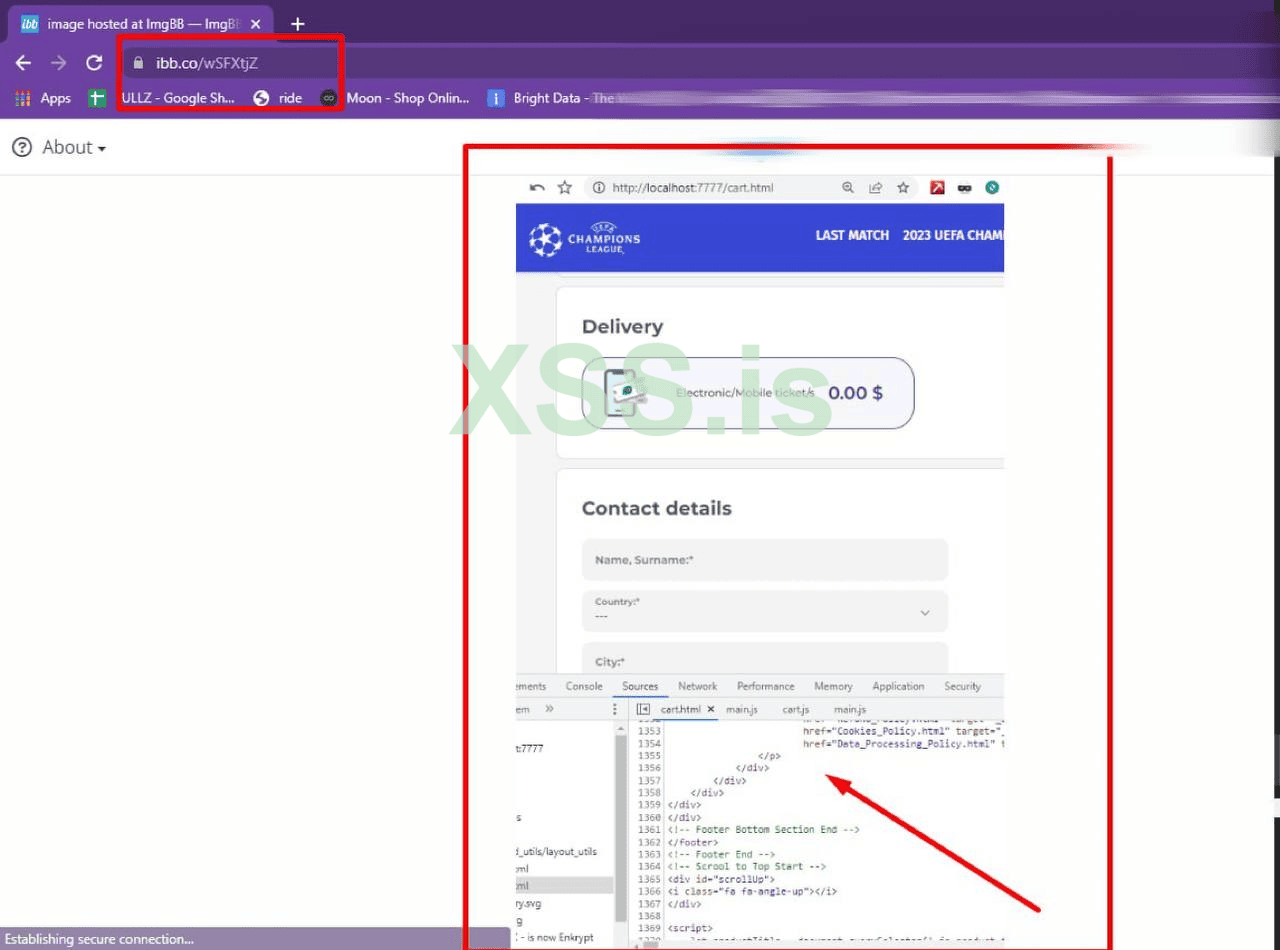Click the UEFA Champions League logo
Image resolution: width=1280 pixels, height=950 pixels.
(x=584, y=238)
